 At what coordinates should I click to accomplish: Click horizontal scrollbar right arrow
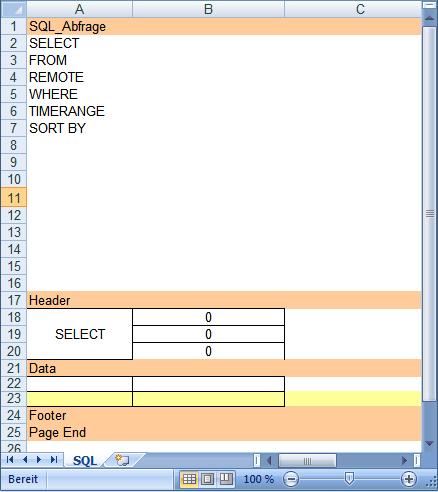(x=404, y=461)
